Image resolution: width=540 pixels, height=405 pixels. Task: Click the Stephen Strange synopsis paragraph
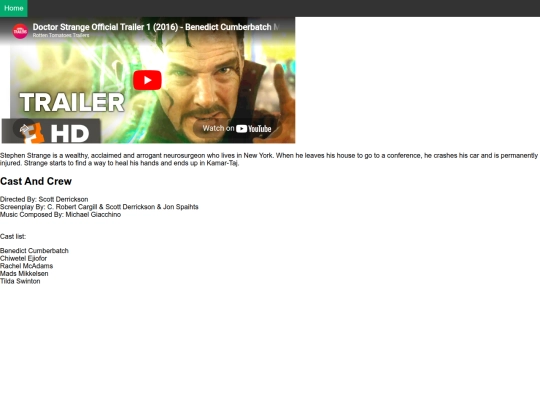click(269, 159)
